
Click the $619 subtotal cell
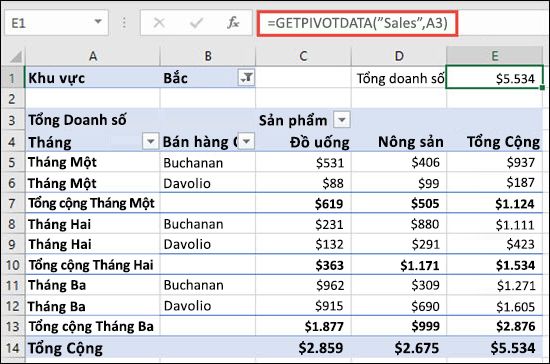[x=303, y=203]
